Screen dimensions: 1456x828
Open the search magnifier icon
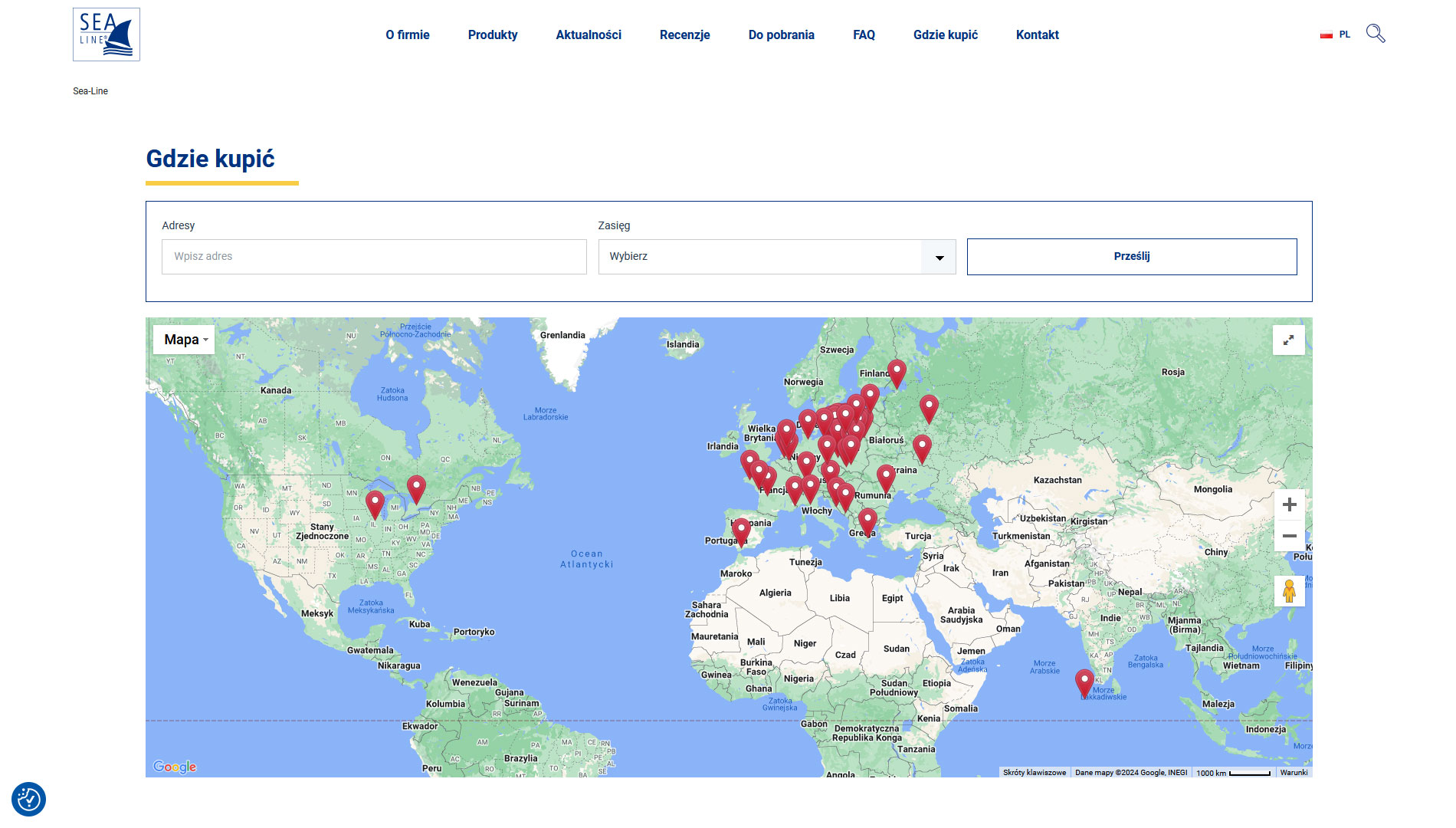(x=1376, y=34)
